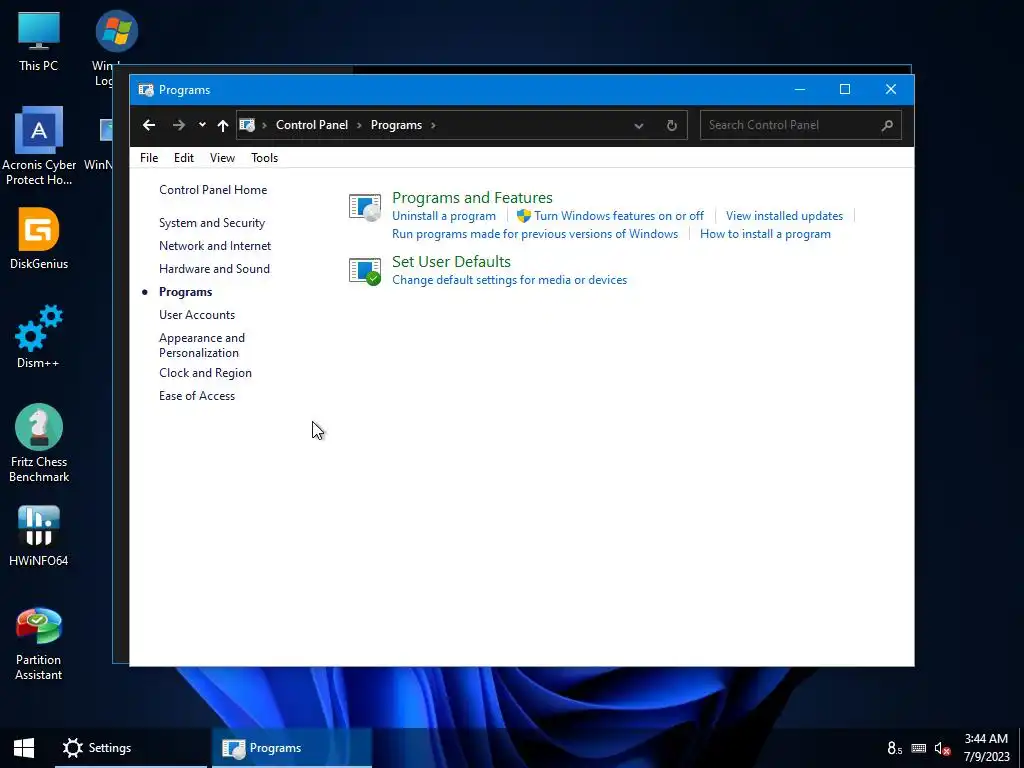The height and width of the screenshot is (768, 1024).
Task: Open the File menu
Action: [149, 158]
